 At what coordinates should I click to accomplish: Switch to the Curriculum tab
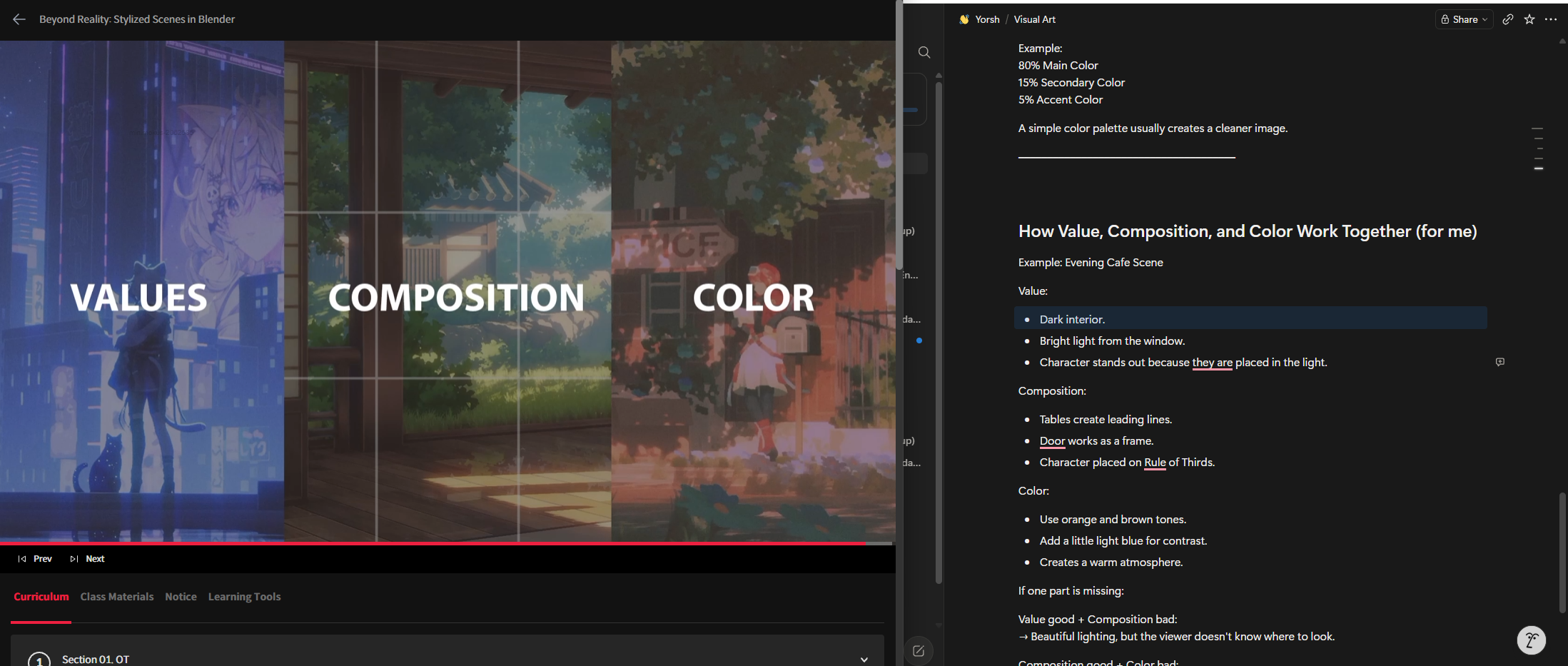click(x=41, y=597)
